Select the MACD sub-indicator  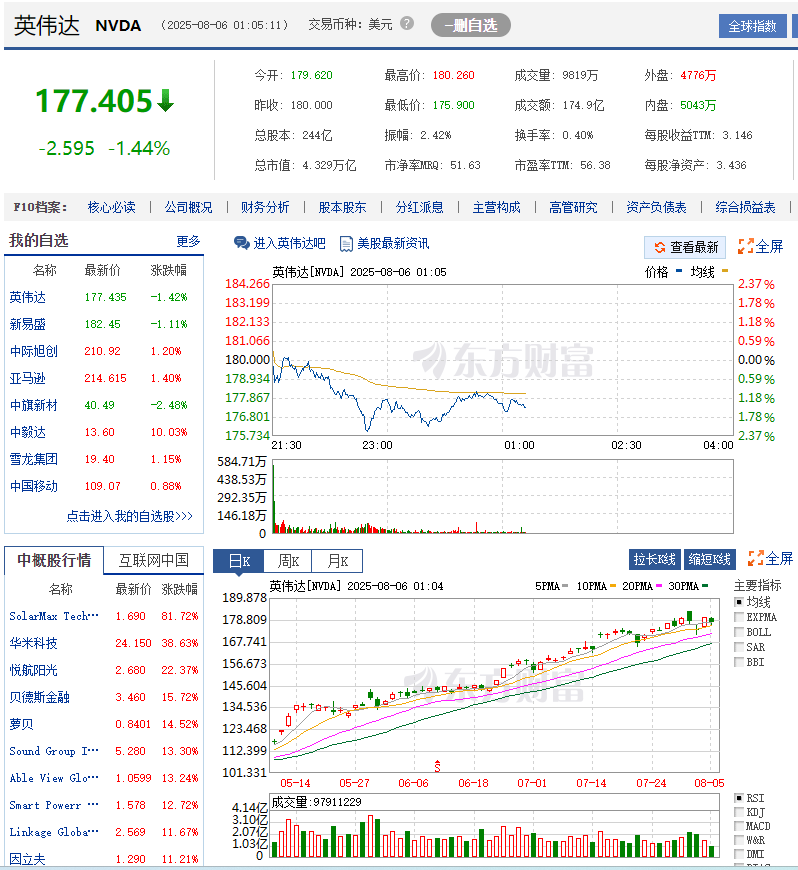pyautogui.click(x=739, y=826)
